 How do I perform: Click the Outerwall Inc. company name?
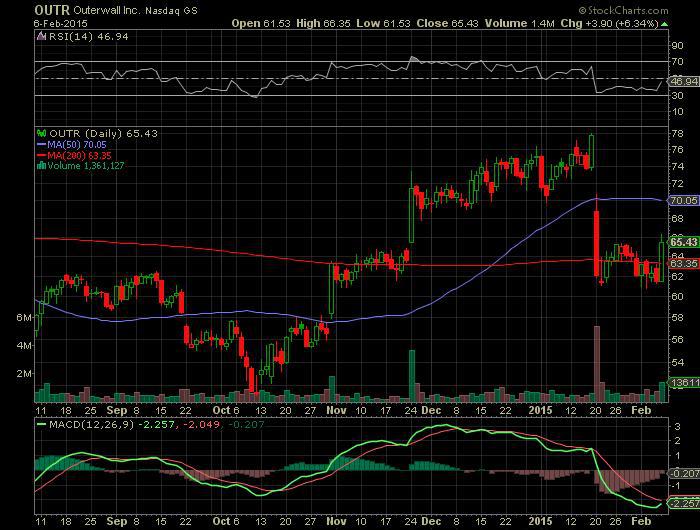click(x=107, y=10)
